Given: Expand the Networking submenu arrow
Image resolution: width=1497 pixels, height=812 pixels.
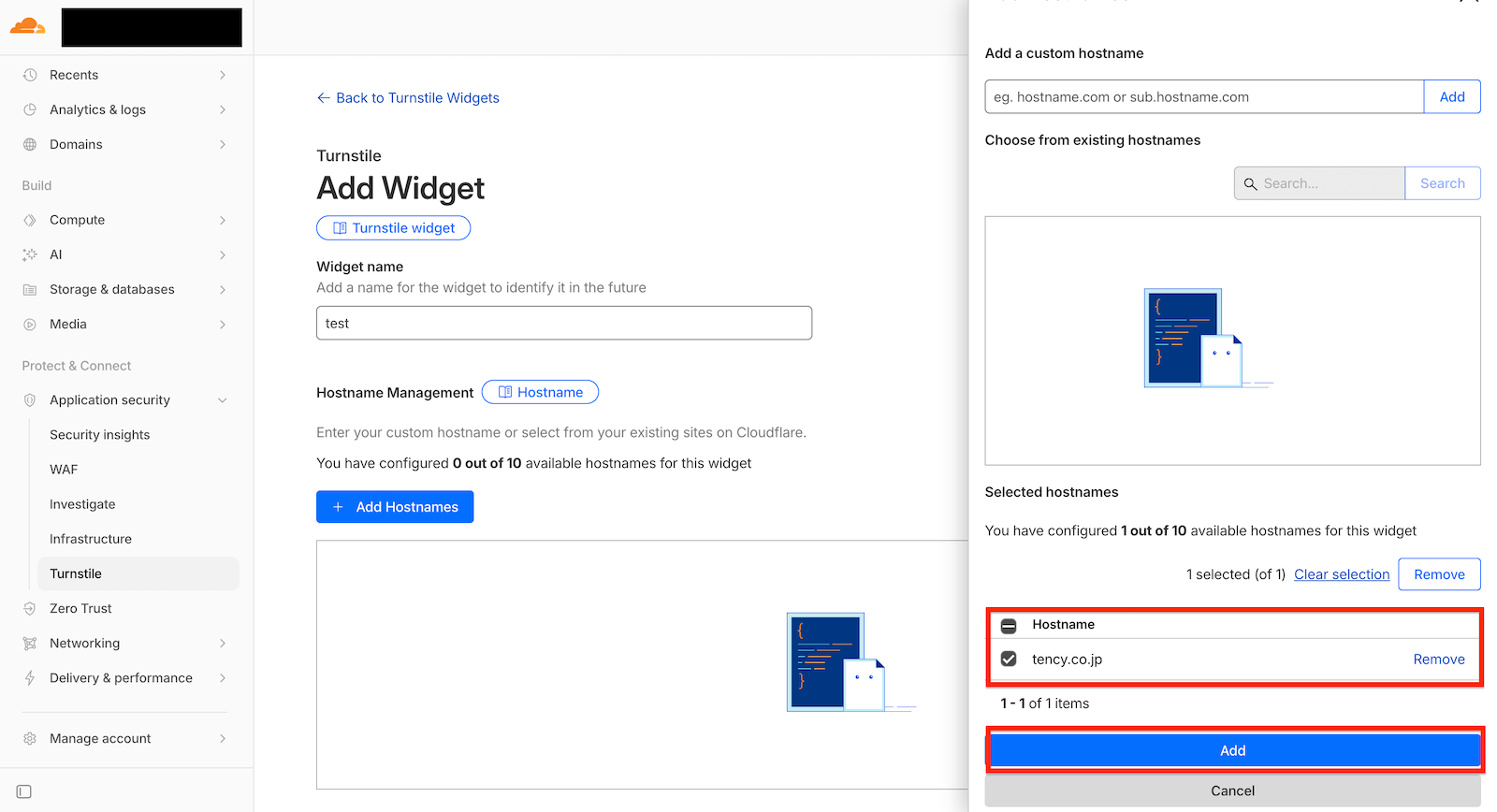Looking at the screenshot, I should (x=223, y=643).
